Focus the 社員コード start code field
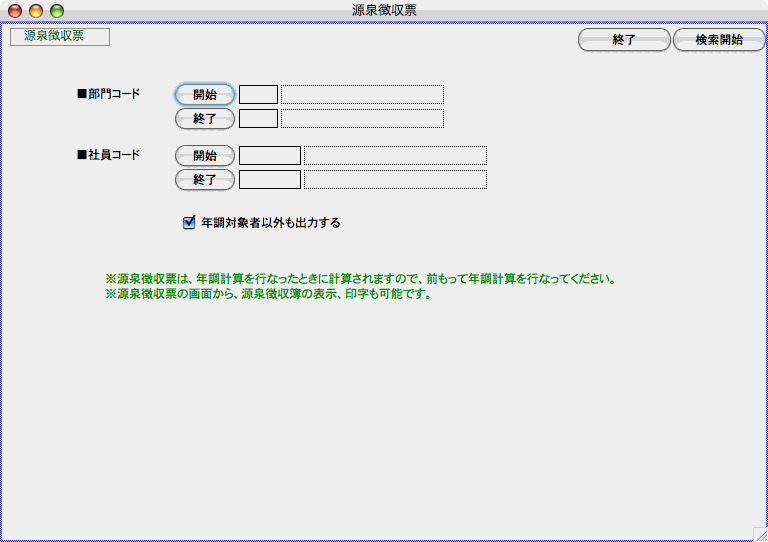Viewport: 768px width, 542px height. tap(270, 156)
